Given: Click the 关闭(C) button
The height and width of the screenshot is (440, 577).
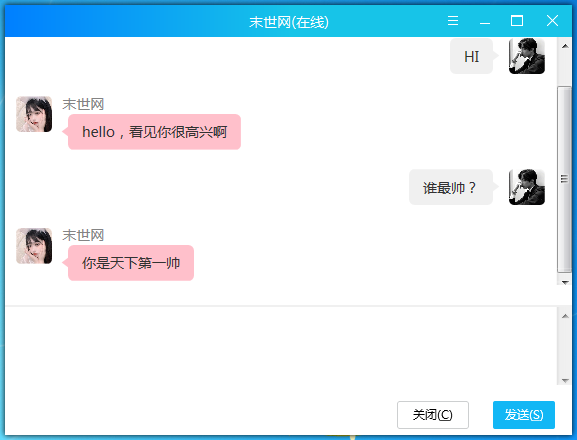Looking at the screenshot, I should [x=433, y=415].
